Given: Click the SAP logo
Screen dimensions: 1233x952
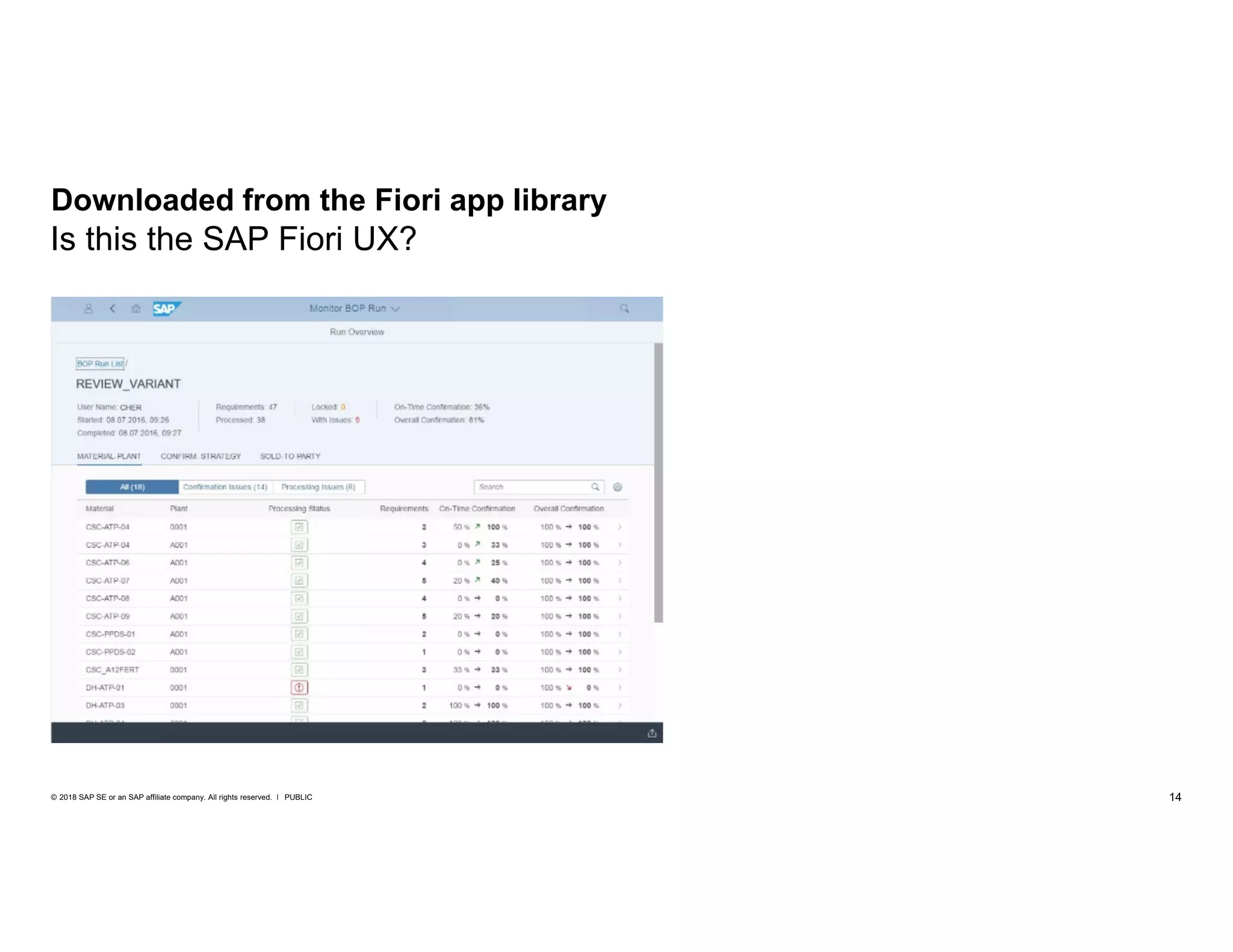Looking at the screenshot, I should [167, 309].
